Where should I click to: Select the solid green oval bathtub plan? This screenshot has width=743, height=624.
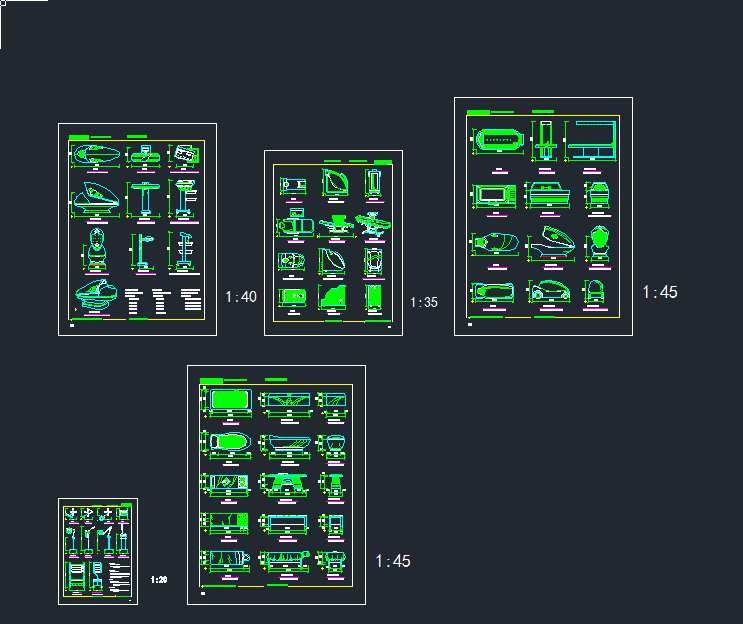click(229, 442)
